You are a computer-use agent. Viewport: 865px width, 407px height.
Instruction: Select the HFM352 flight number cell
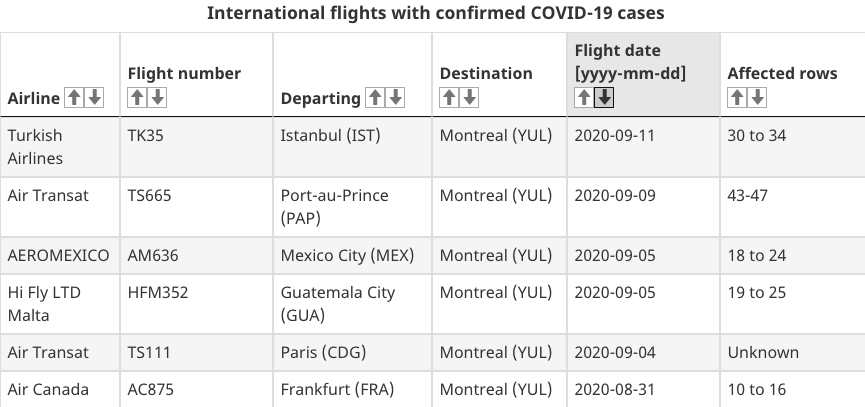point(196,304)
